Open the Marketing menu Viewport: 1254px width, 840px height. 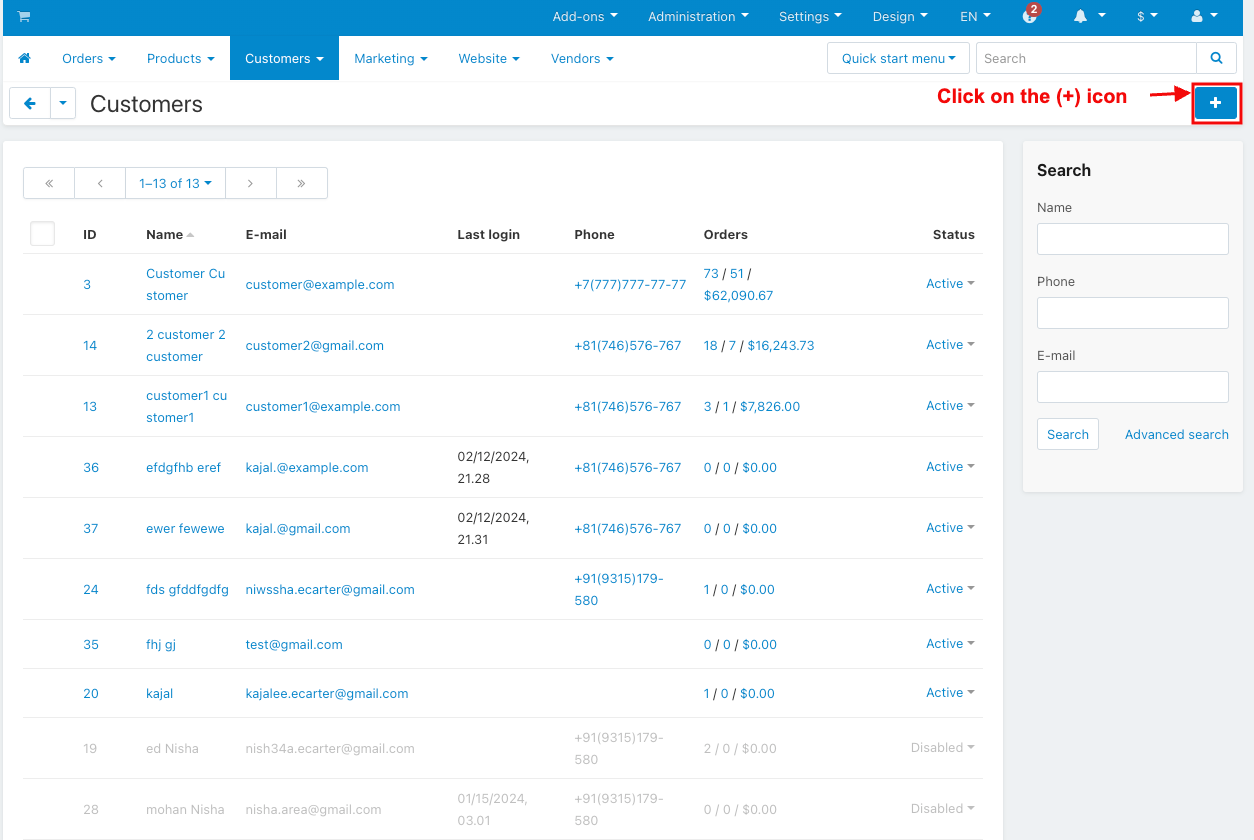391,58
